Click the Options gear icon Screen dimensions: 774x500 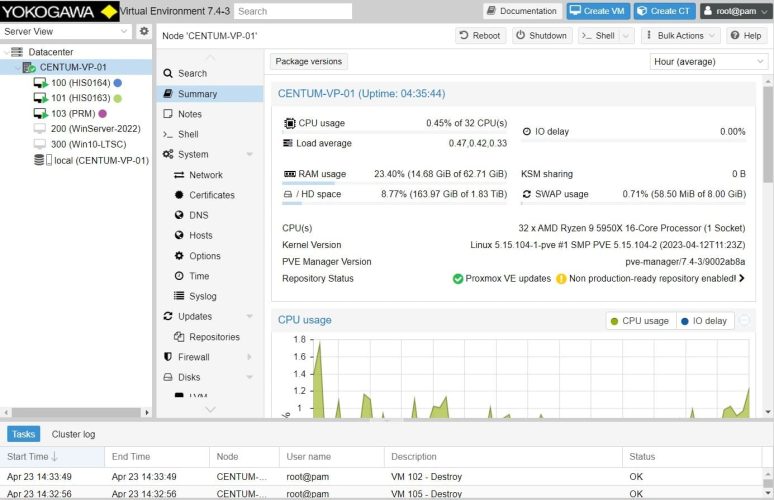click(179, 256)
